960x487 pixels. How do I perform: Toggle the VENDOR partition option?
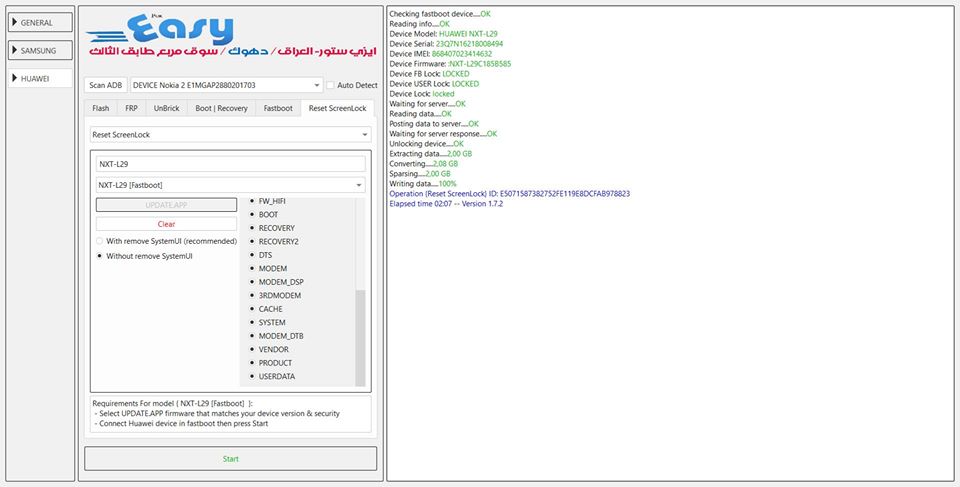pyautogui.click(x=269, y=349)
